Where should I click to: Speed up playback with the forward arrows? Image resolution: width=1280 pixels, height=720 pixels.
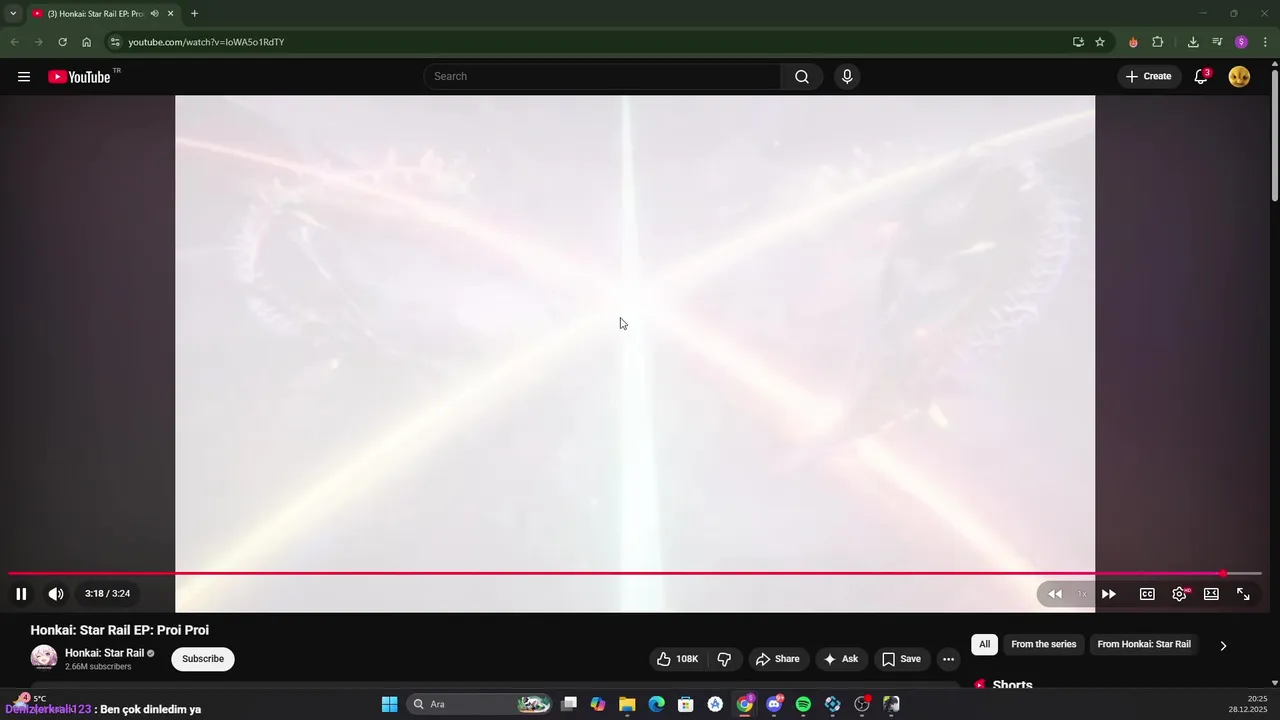tap(1109, 594)
